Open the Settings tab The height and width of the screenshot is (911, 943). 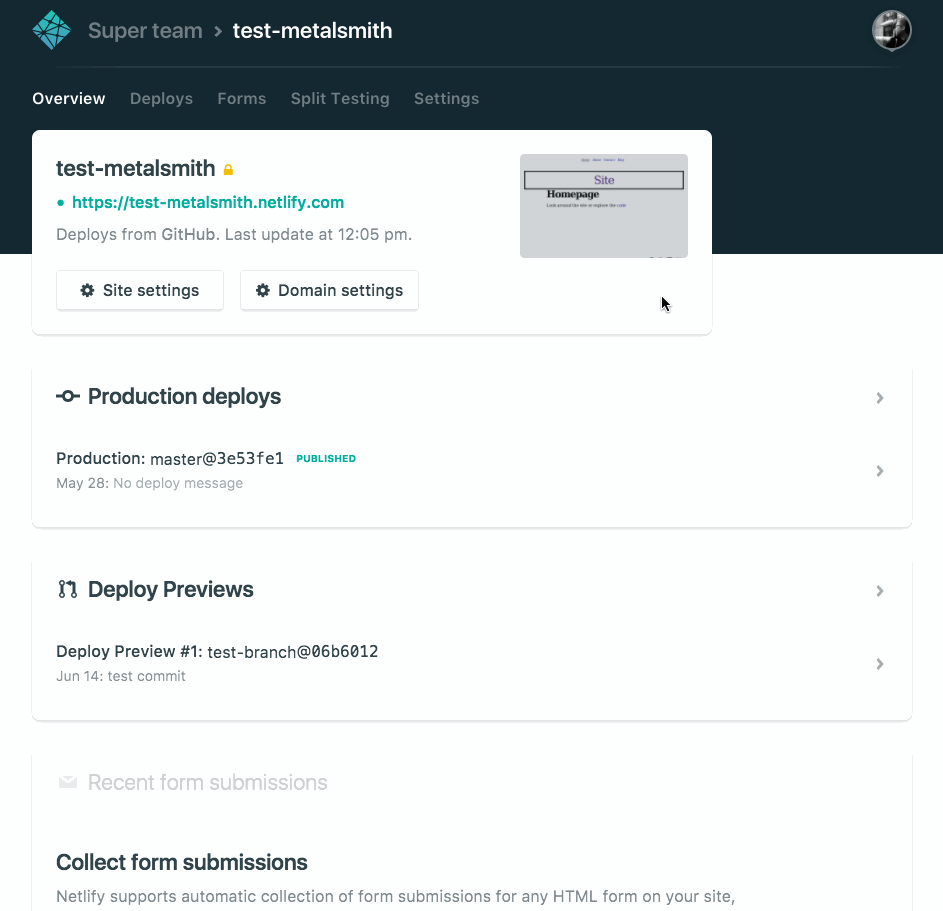click(x=446, y=98)
